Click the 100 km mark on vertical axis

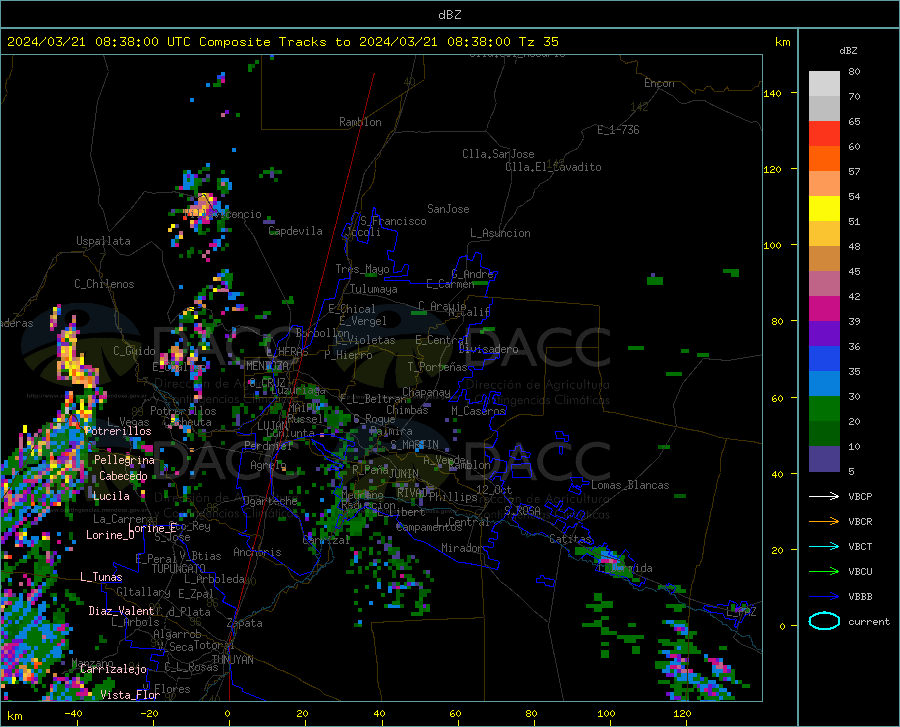click(772, 245)
